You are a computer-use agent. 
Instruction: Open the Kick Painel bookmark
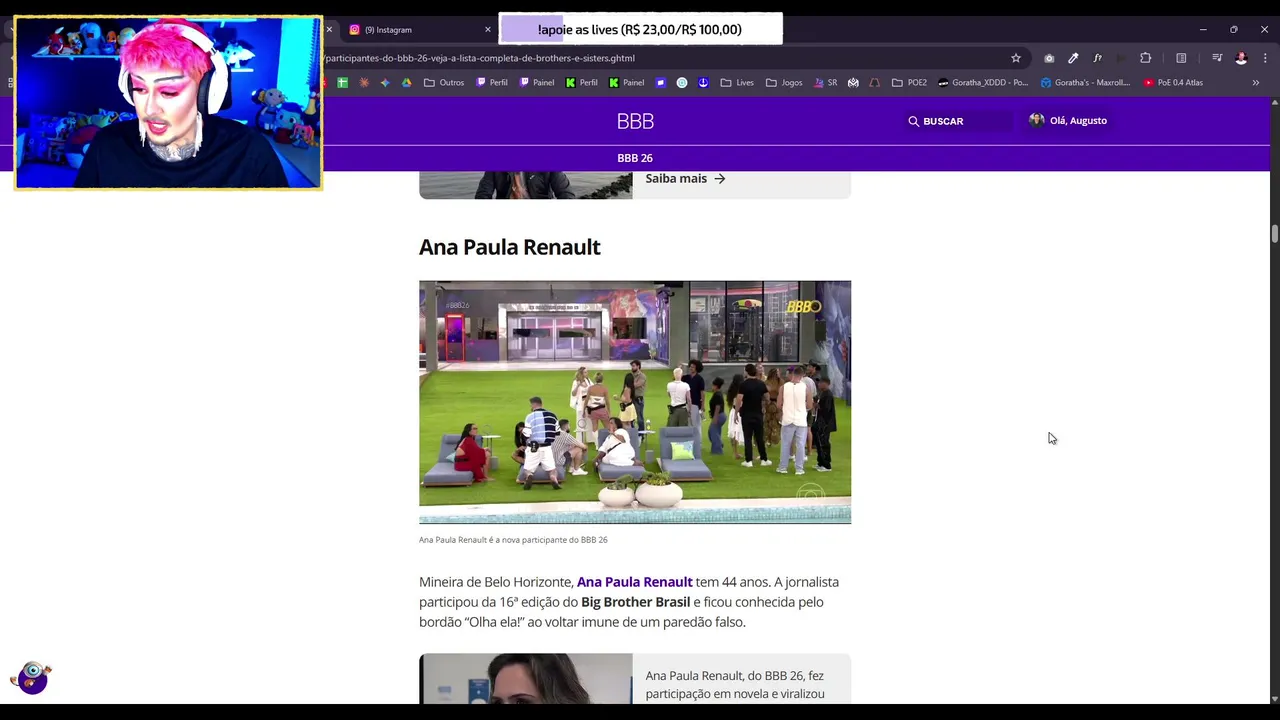click(x=627, y=83)
